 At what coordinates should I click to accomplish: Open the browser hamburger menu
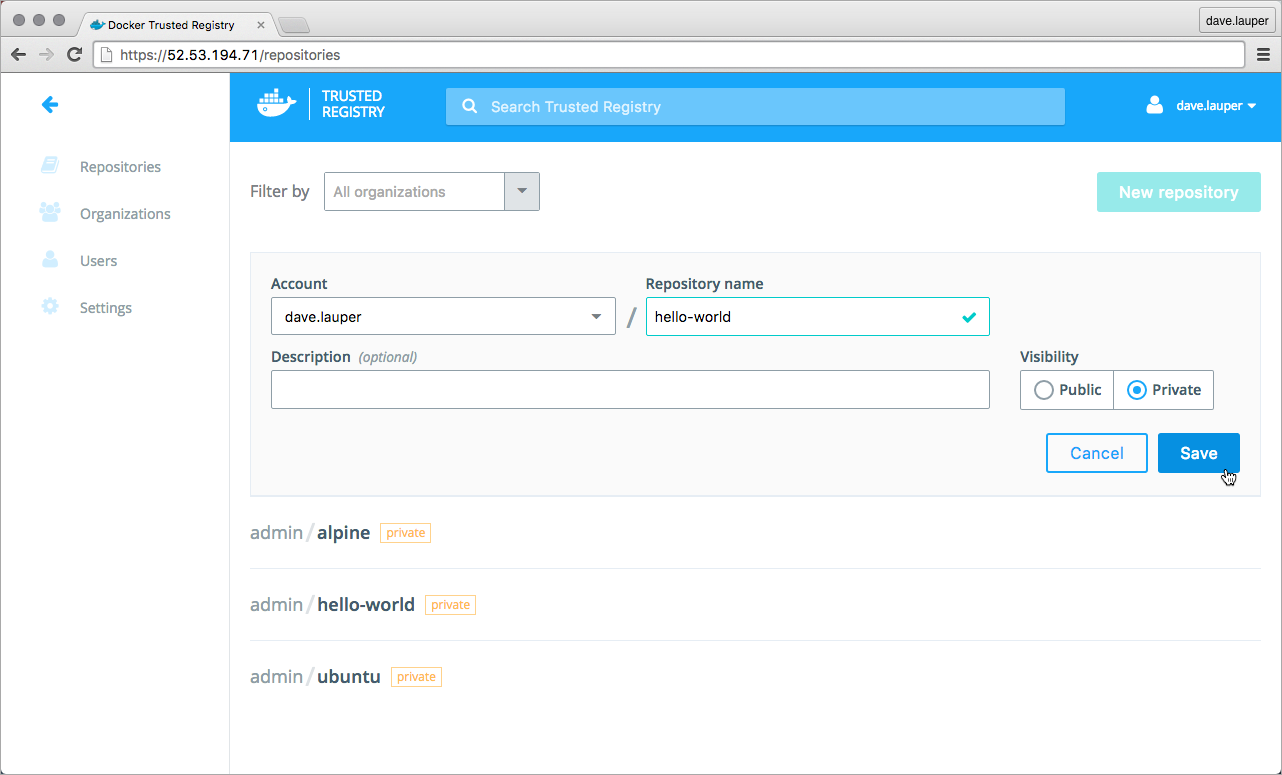pos(1263,55)
